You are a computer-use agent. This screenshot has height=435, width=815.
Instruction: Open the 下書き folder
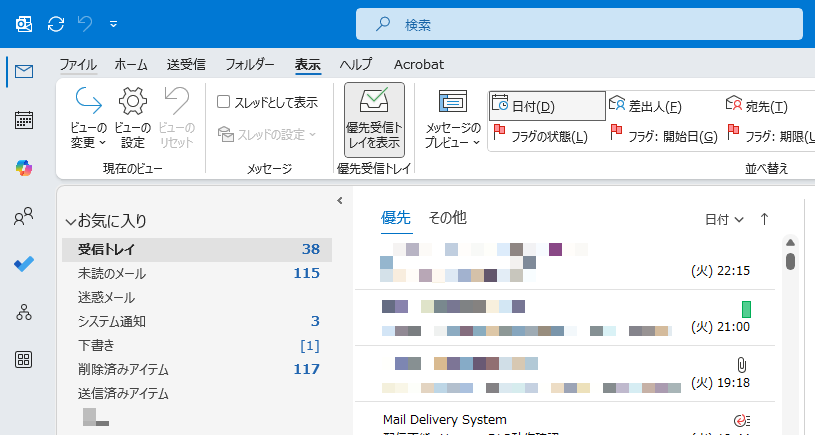(x=196, y=346)
